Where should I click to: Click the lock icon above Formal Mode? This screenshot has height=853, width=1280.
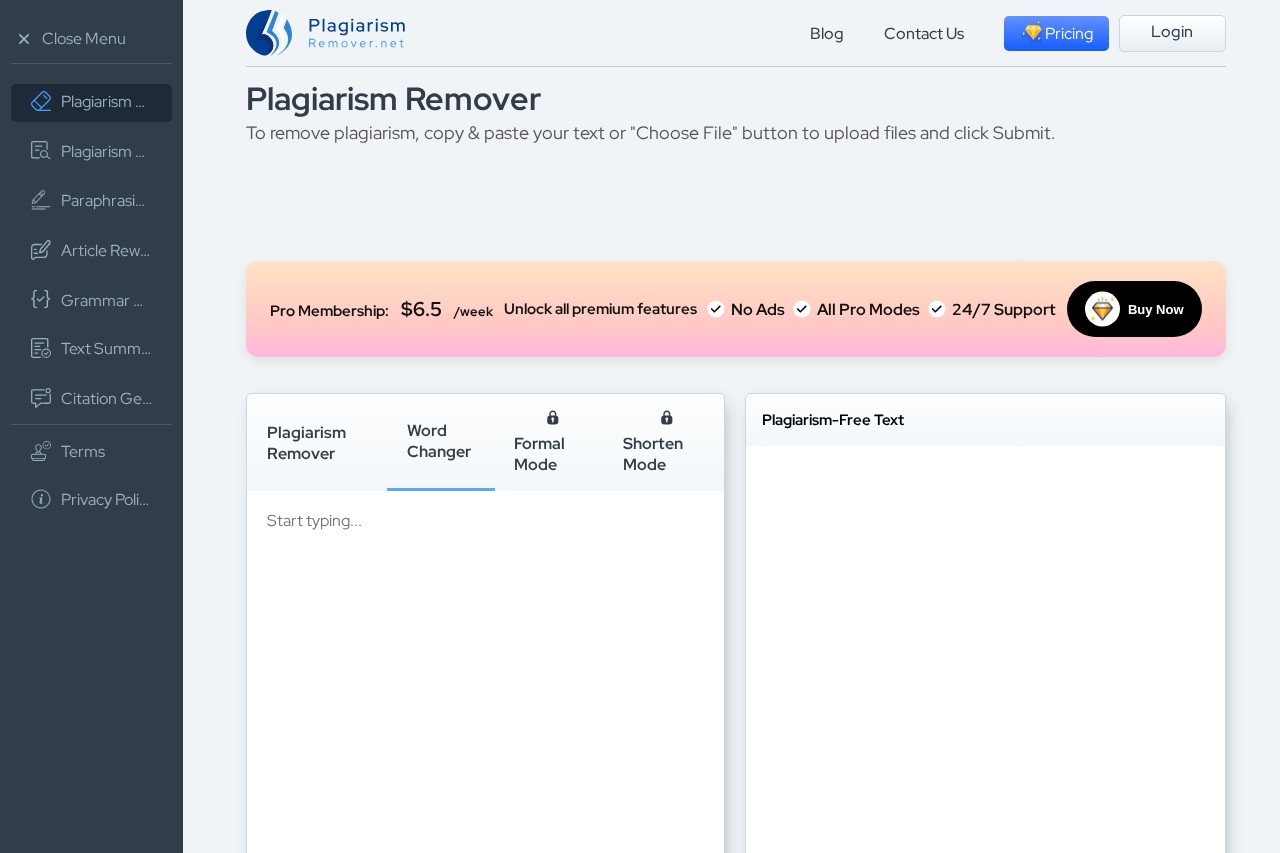[553, 418]
